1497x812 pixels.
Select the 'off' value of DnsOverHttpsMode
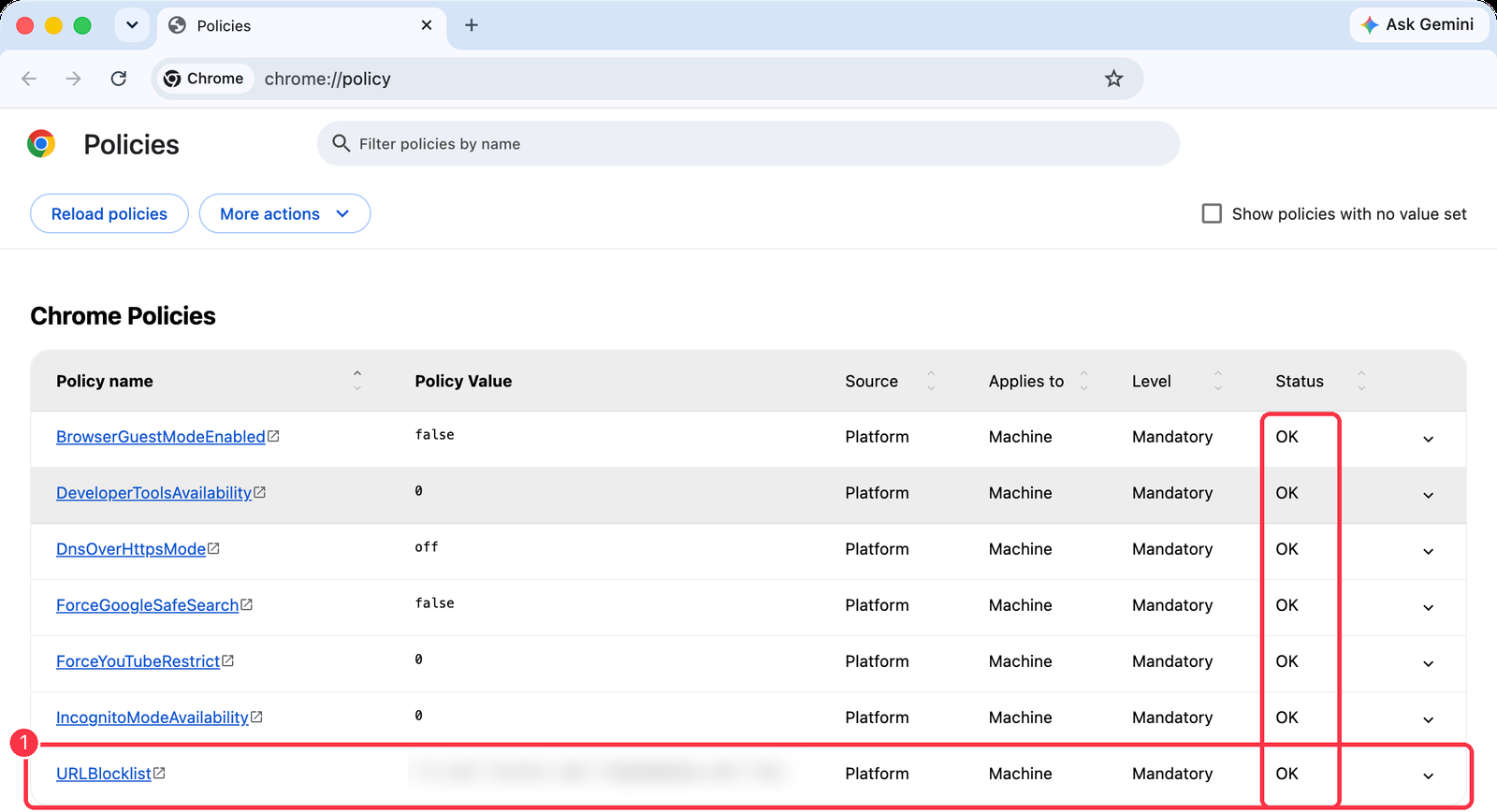click(x=427, y=547)
